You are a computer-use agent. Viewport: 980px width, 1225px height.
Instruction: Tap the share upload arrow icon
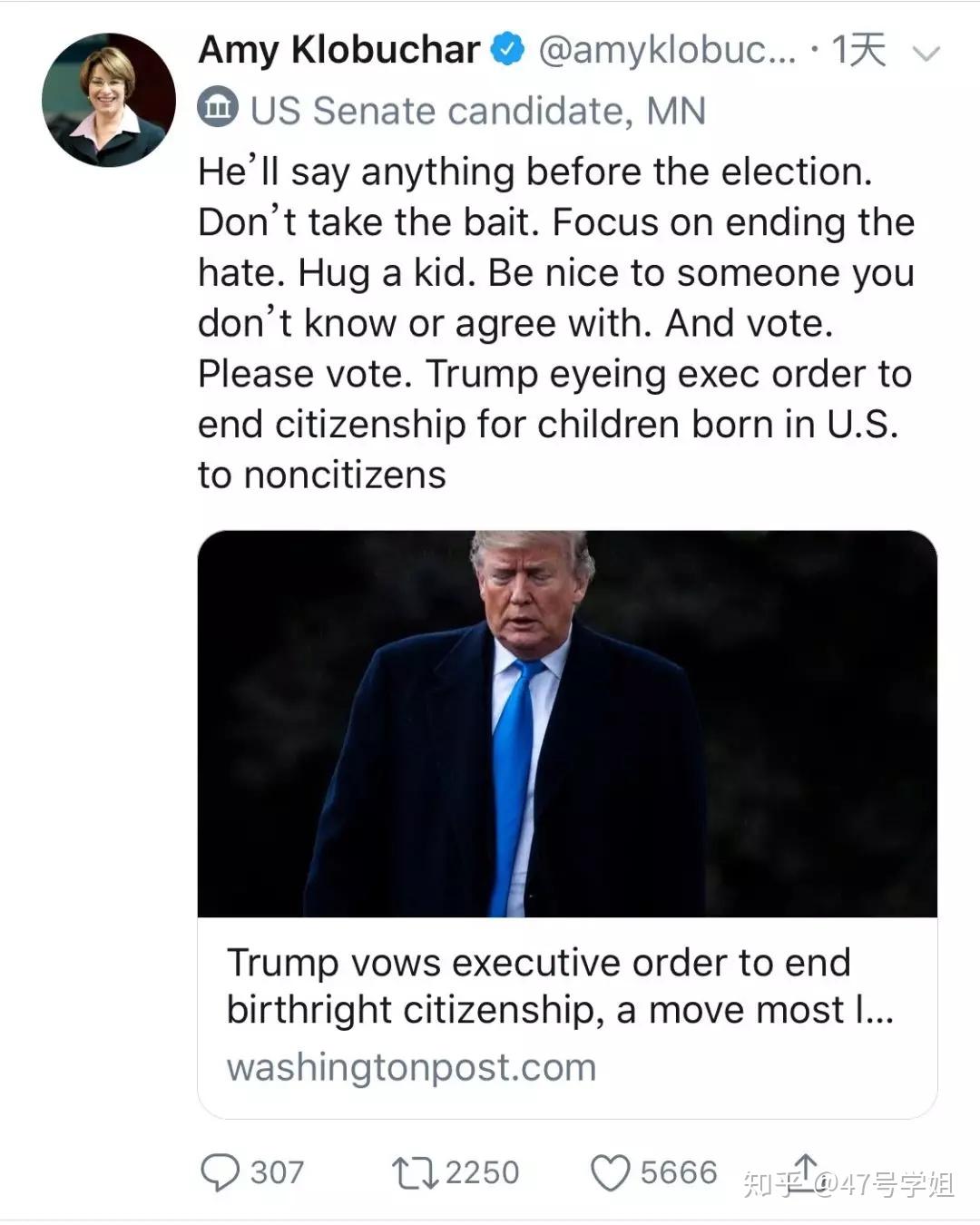(805, 1171)
